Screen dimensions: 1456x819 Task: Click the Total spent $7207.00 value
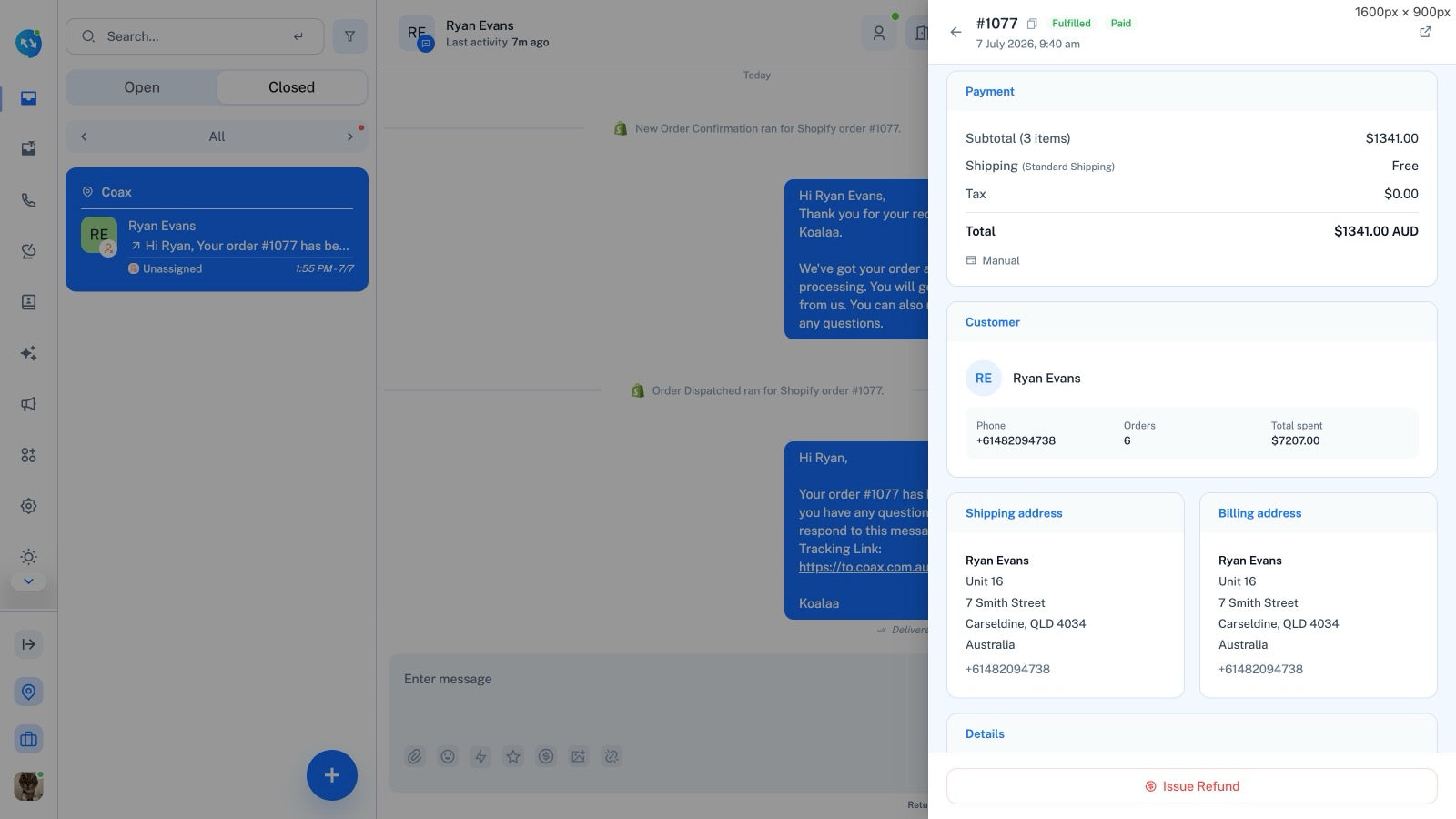1295,440
